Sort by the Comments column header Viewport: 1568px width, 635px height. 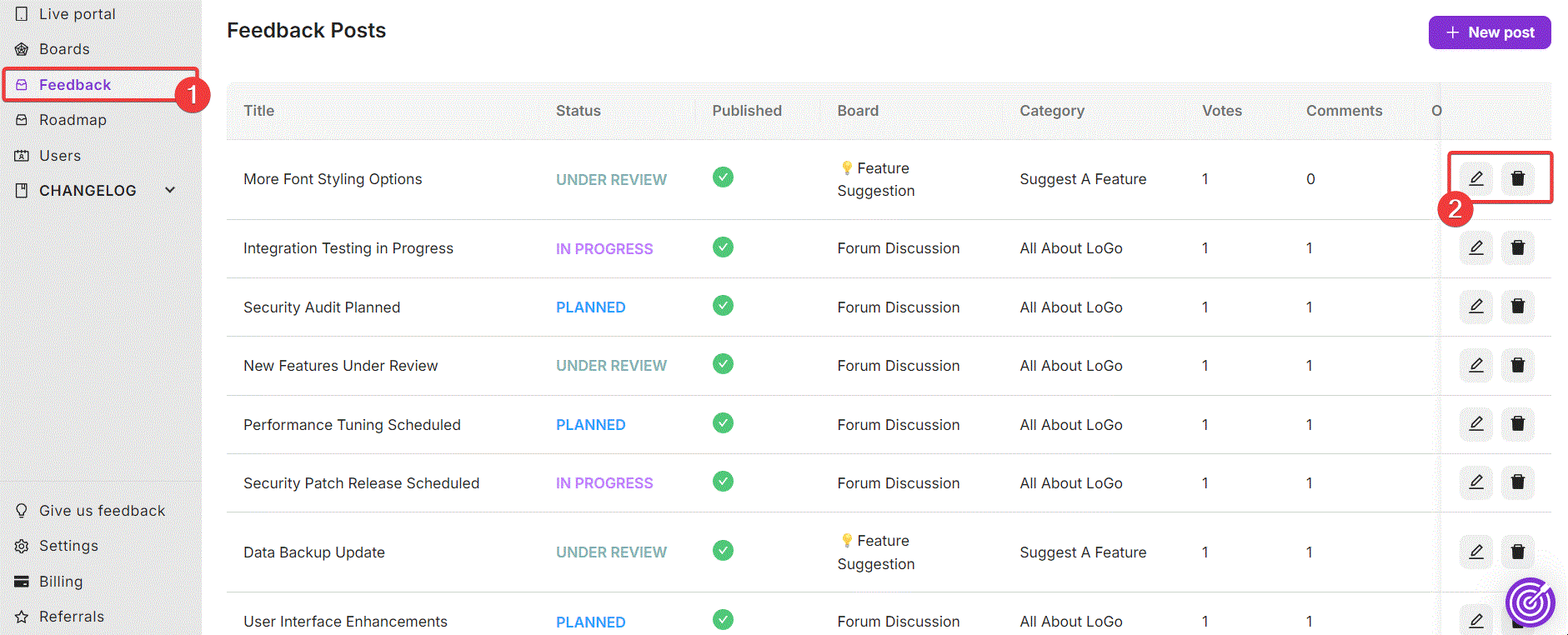(x=1344, y=111)
